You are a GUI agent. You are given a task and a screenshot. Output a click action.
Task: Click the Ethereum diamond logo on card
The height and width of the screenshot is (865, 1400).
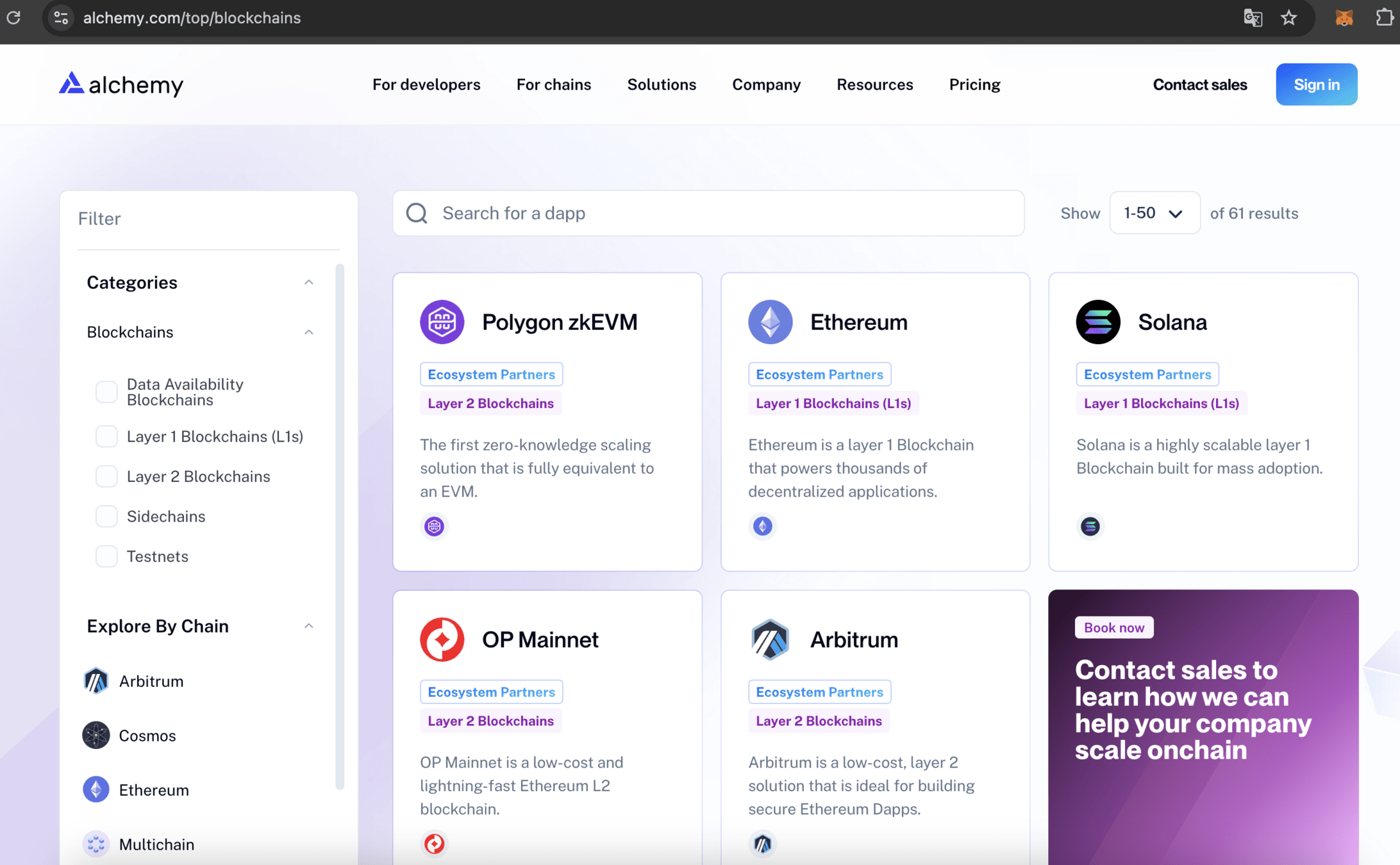pyautogui.click(x=770, y=322)
